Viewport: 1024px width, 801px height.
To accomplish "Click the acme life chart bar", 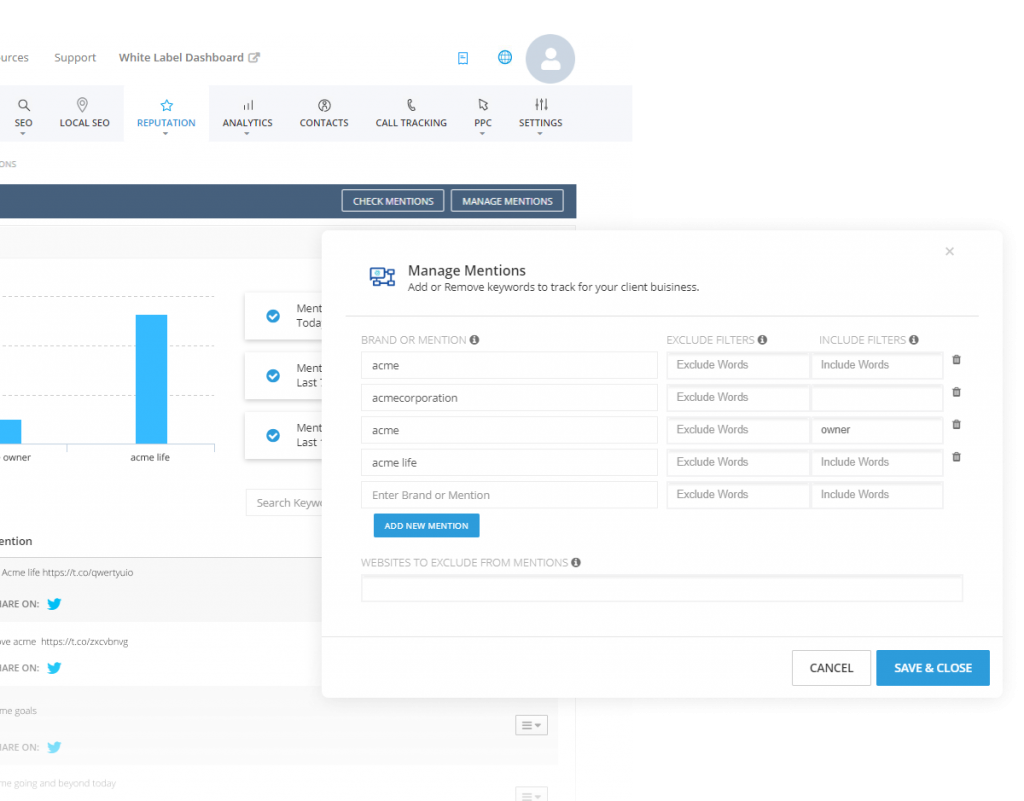I will point(152,379).
